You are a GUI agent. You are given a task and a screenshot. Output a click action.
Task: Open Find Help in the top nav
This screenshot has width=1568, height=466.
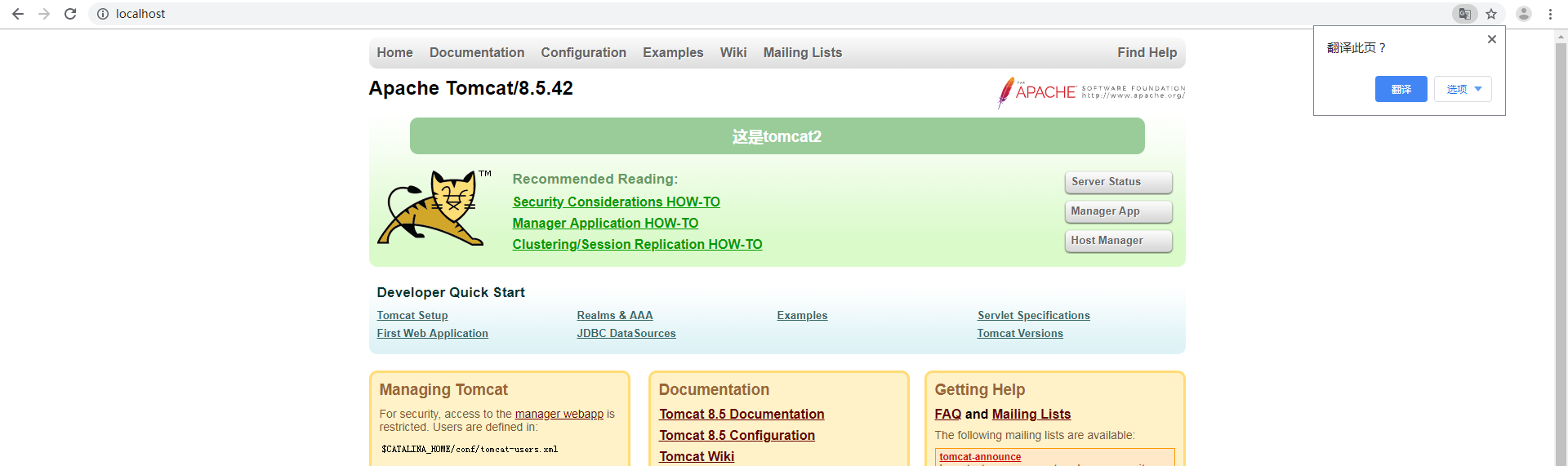1147,52
